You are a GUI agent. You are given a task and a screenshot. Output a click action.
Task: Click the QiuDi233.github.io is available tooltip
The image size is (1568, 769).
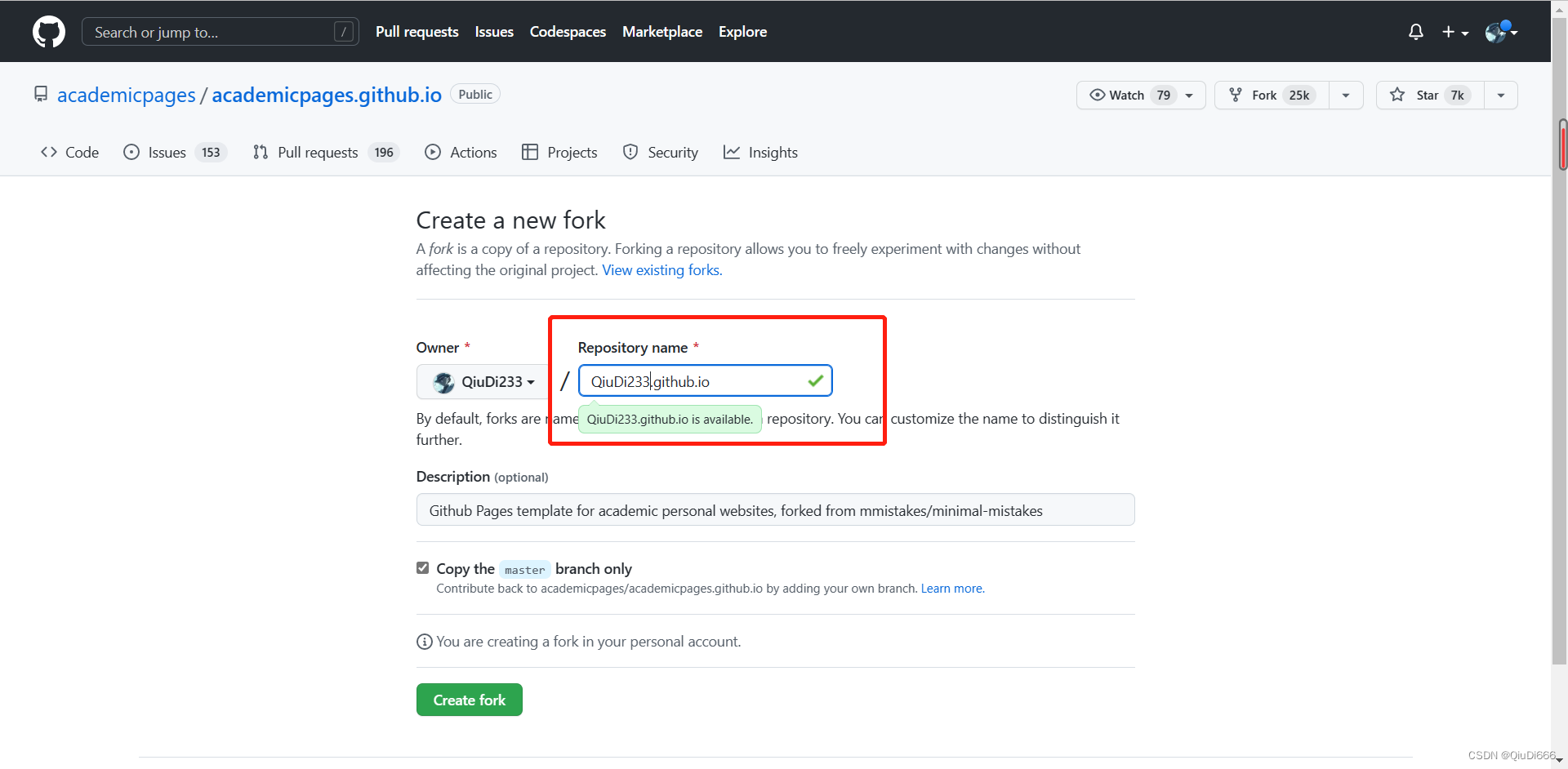(670, 420)
